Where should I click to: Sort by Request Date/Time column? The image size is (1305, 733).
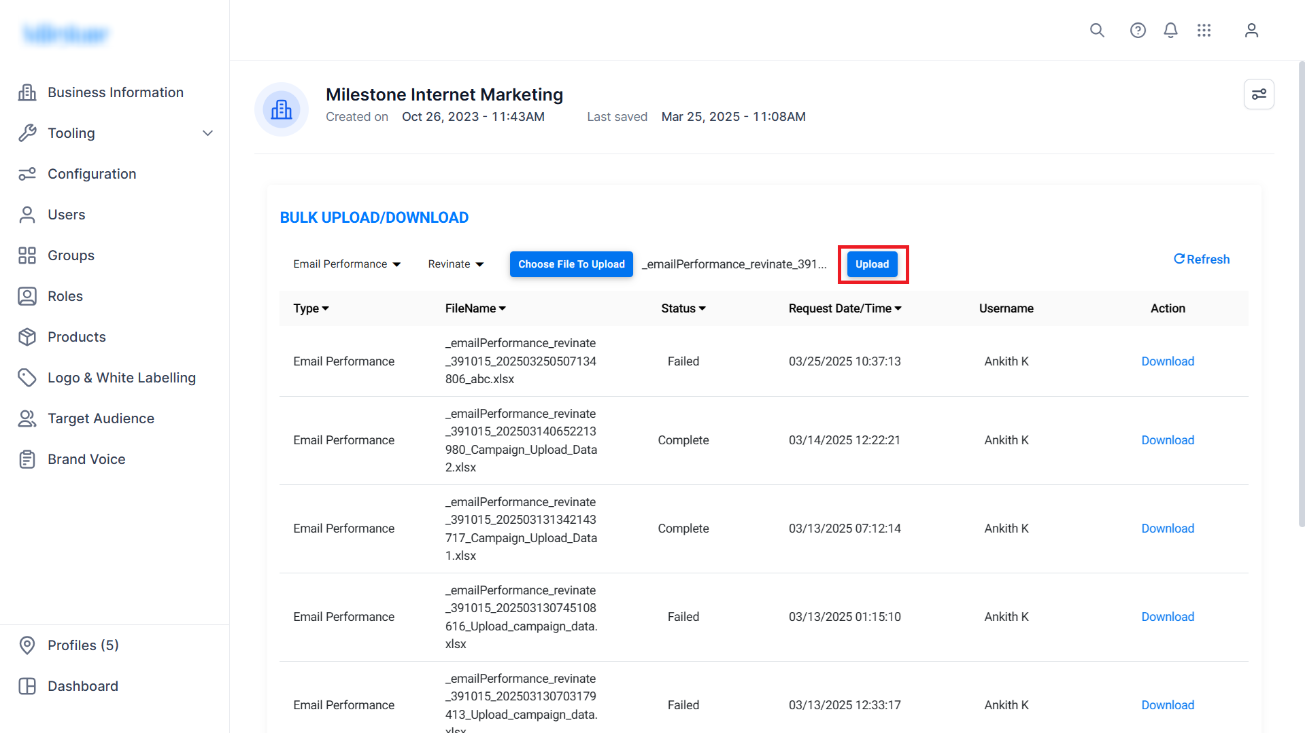845,308
